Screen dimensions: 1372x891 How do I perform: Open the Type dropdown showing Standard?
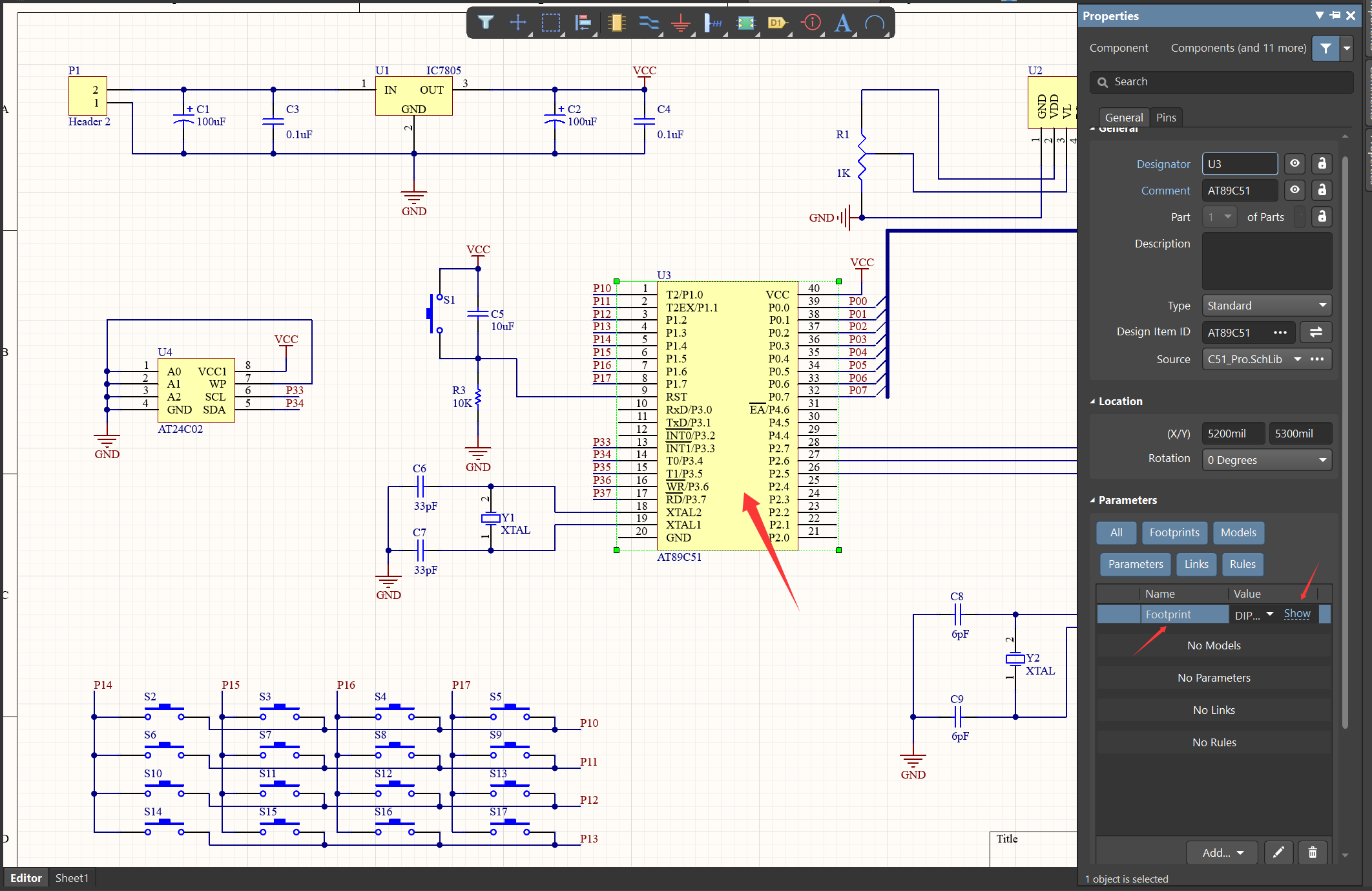pos(1265,306)
